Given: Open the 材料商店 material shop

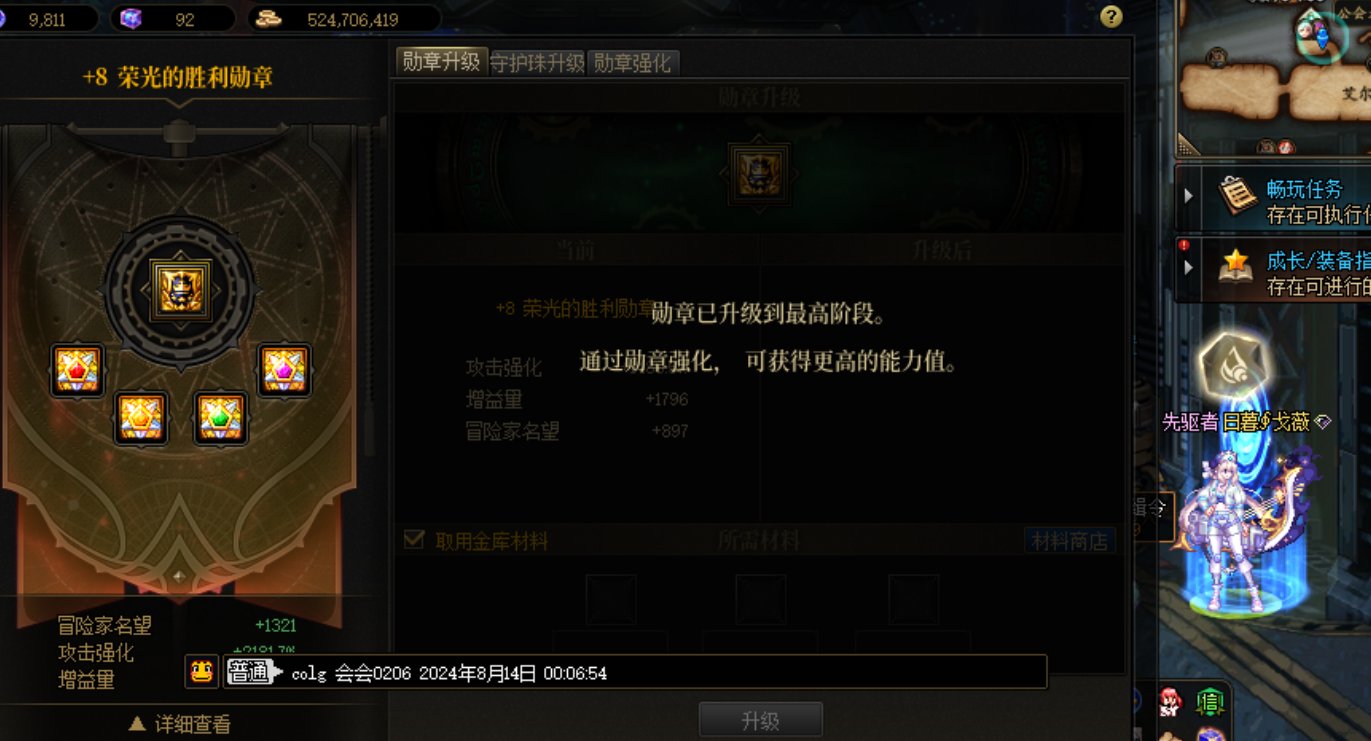Looking at the screenshot, I should (x=1070, y=541).
